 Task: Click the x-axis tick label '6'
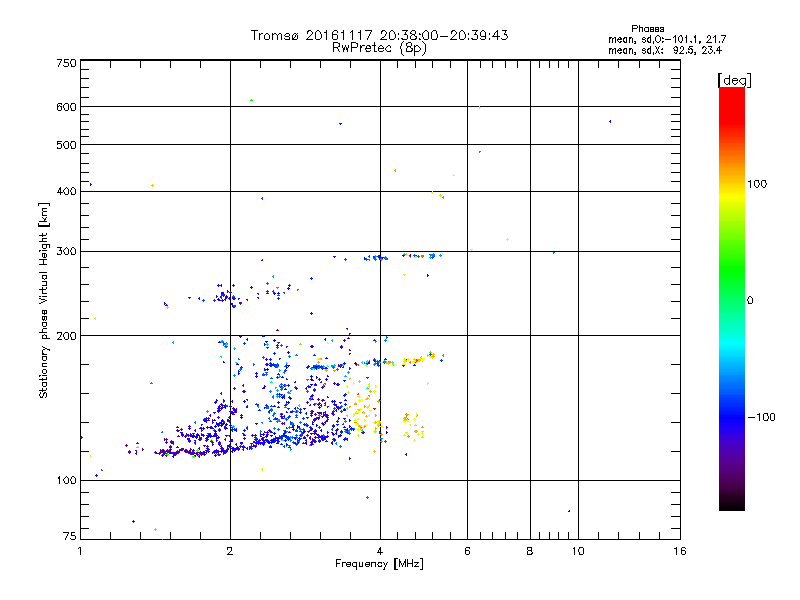tap(467, 551)
